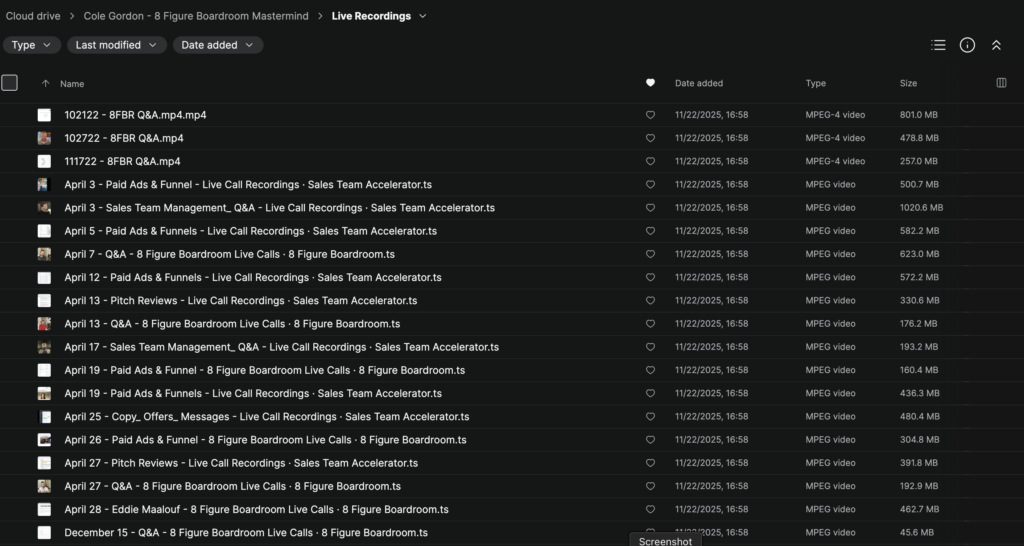Toggle favorite on April 28 - Eddie Maalouf

(x=650, y=510)
